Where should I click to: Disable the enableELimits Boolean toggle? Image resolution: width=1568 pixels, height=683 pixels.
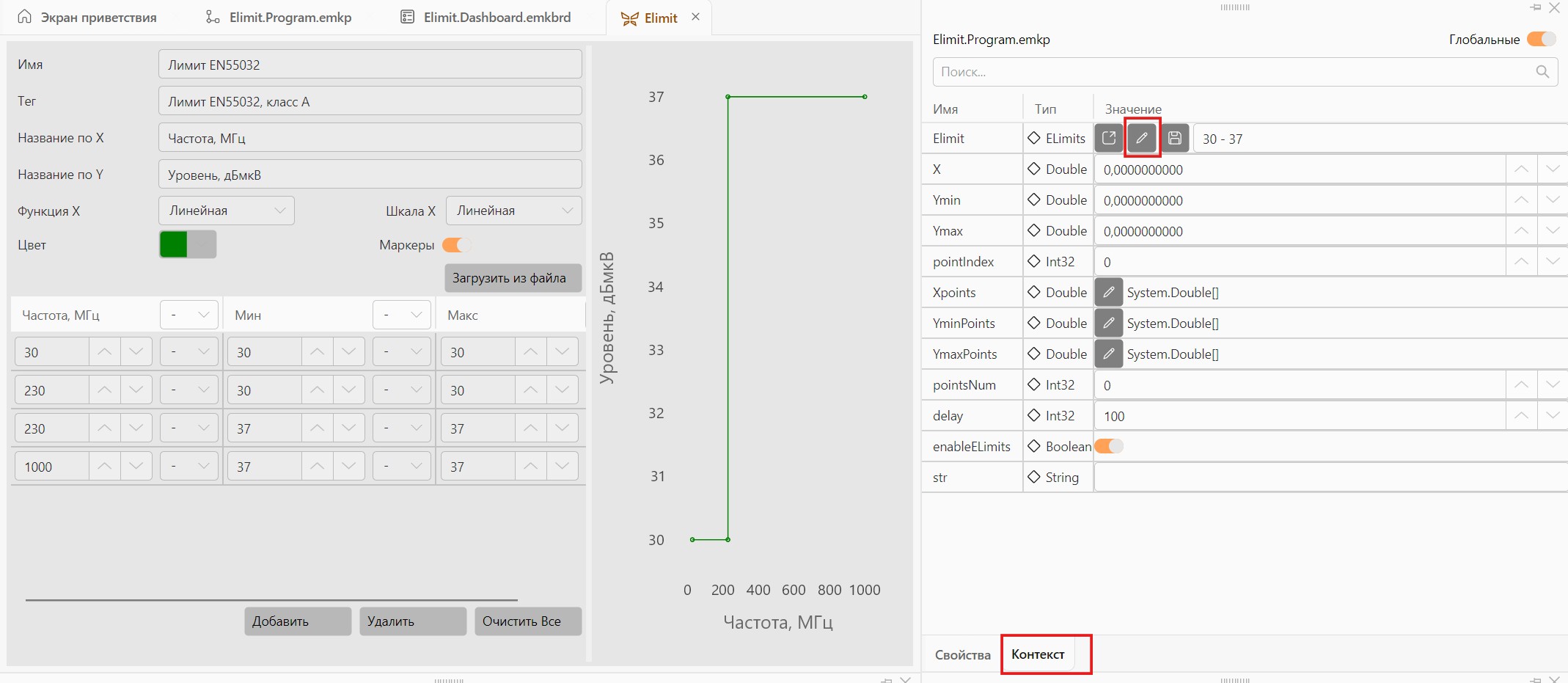click(x=1109, y=446)
